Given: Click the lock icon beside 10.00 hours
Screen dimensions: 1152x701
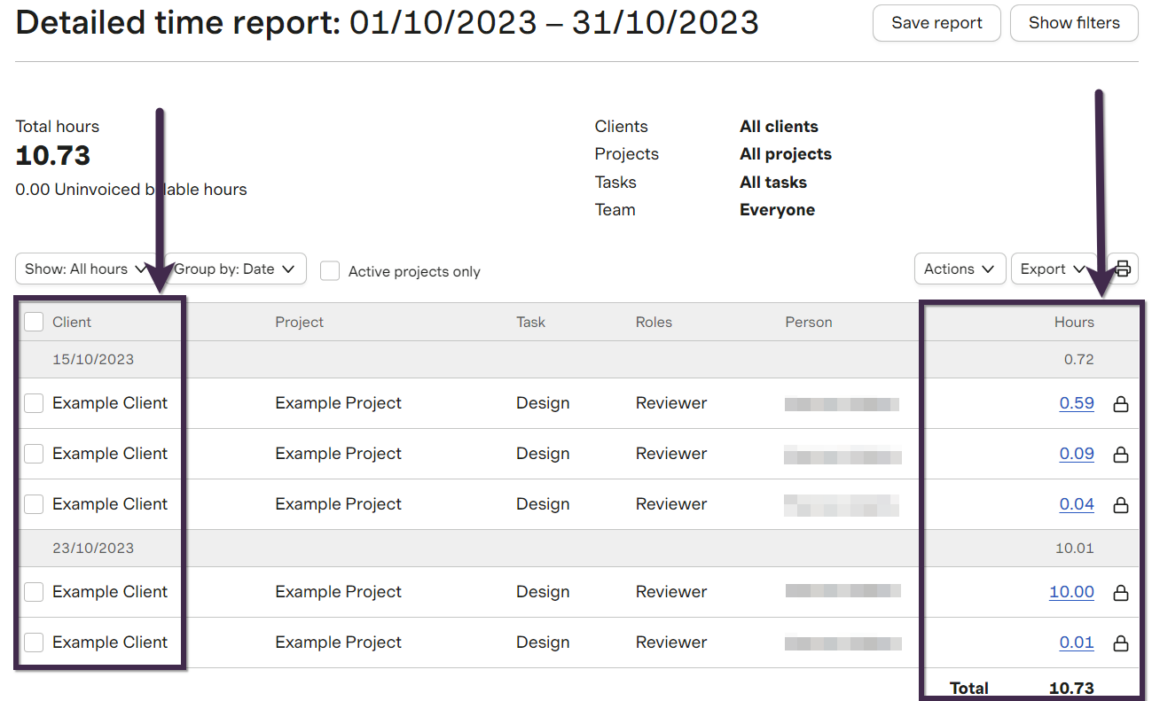Looking at the screenshot, I should [x=1121, y=593].
